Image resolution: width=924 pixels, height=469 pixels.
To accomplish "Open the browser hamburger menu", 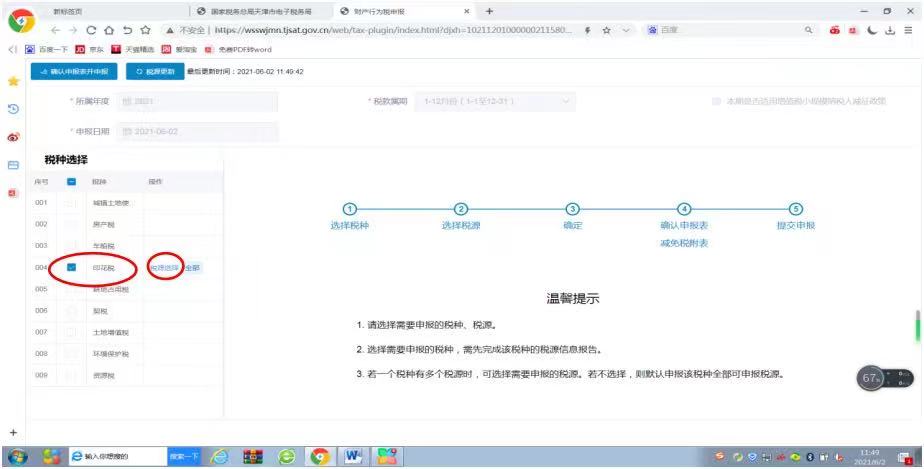I will pyautogui.click(x=908, y=30).
